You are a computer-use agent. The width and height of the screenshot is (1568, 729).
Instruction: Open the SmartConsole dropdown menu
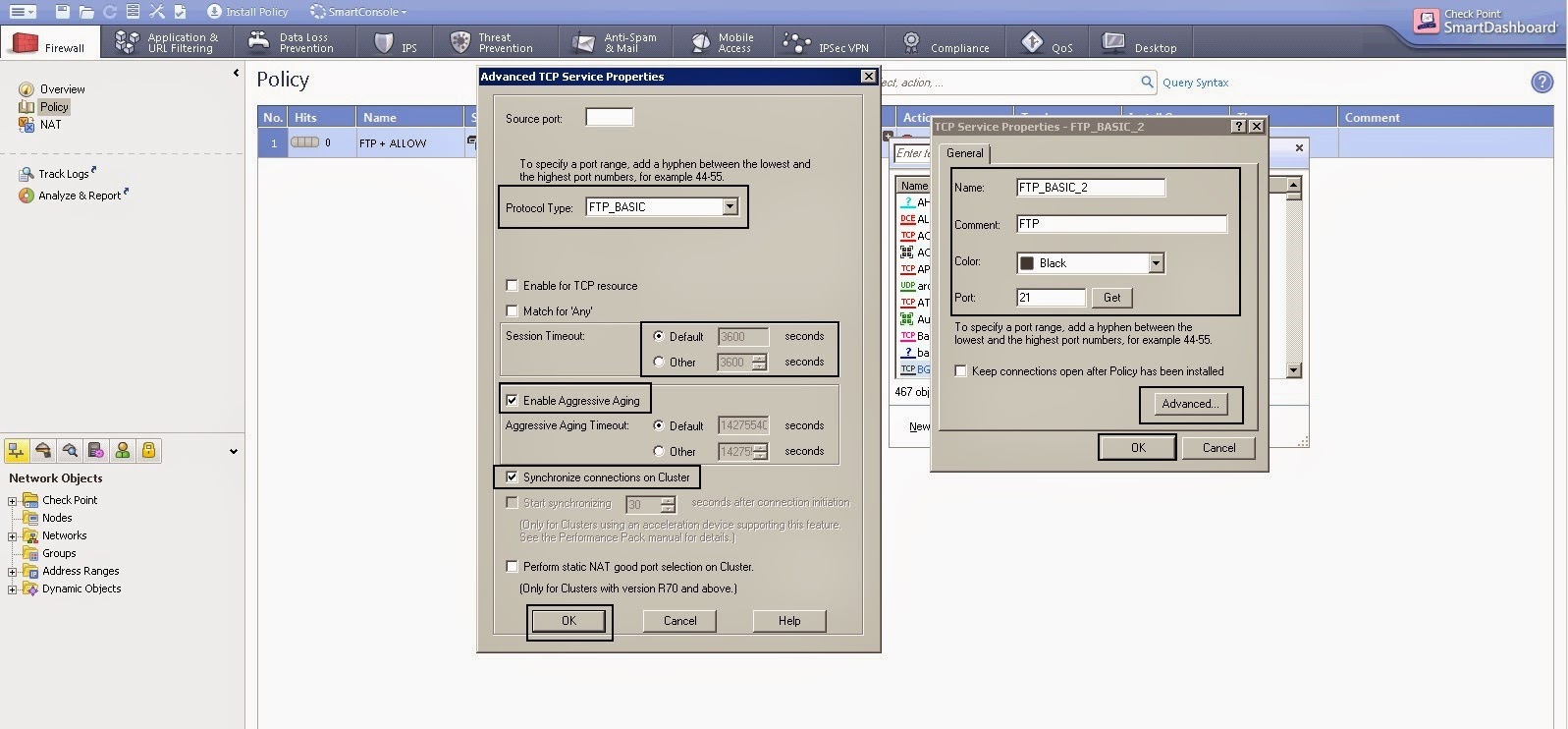358,12
